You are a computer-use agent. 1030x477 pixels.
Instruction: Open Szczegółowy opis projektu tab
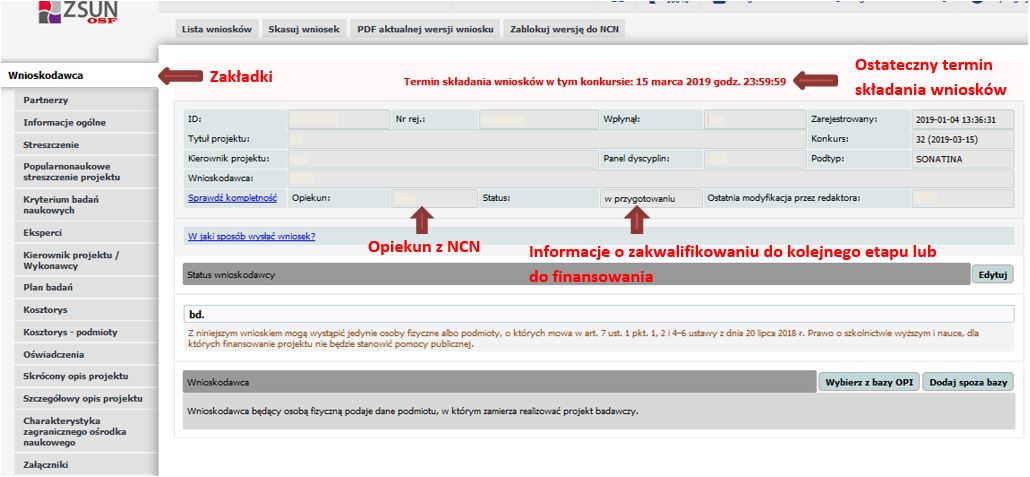(86, 399)
